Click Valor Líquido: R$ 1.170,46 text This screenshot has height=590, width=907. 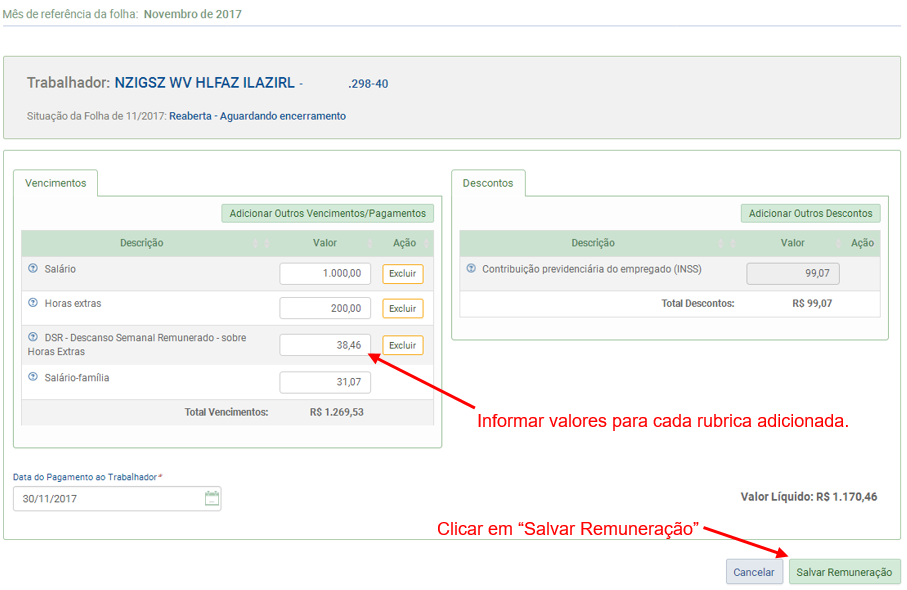point(809,496)
